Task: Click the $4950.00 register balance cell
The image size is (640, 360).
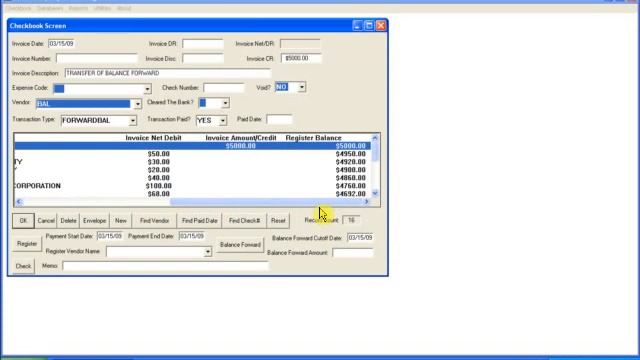Action: (x=351, y=154)
